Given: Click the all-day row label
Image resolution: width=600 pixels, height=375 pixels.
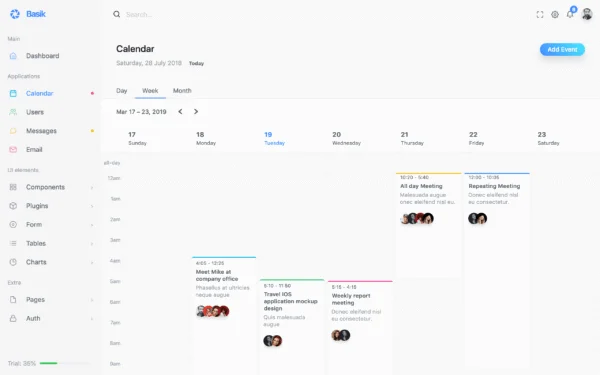Looking at the screenshot, I should pyautogui.click(x=112, y=163).
